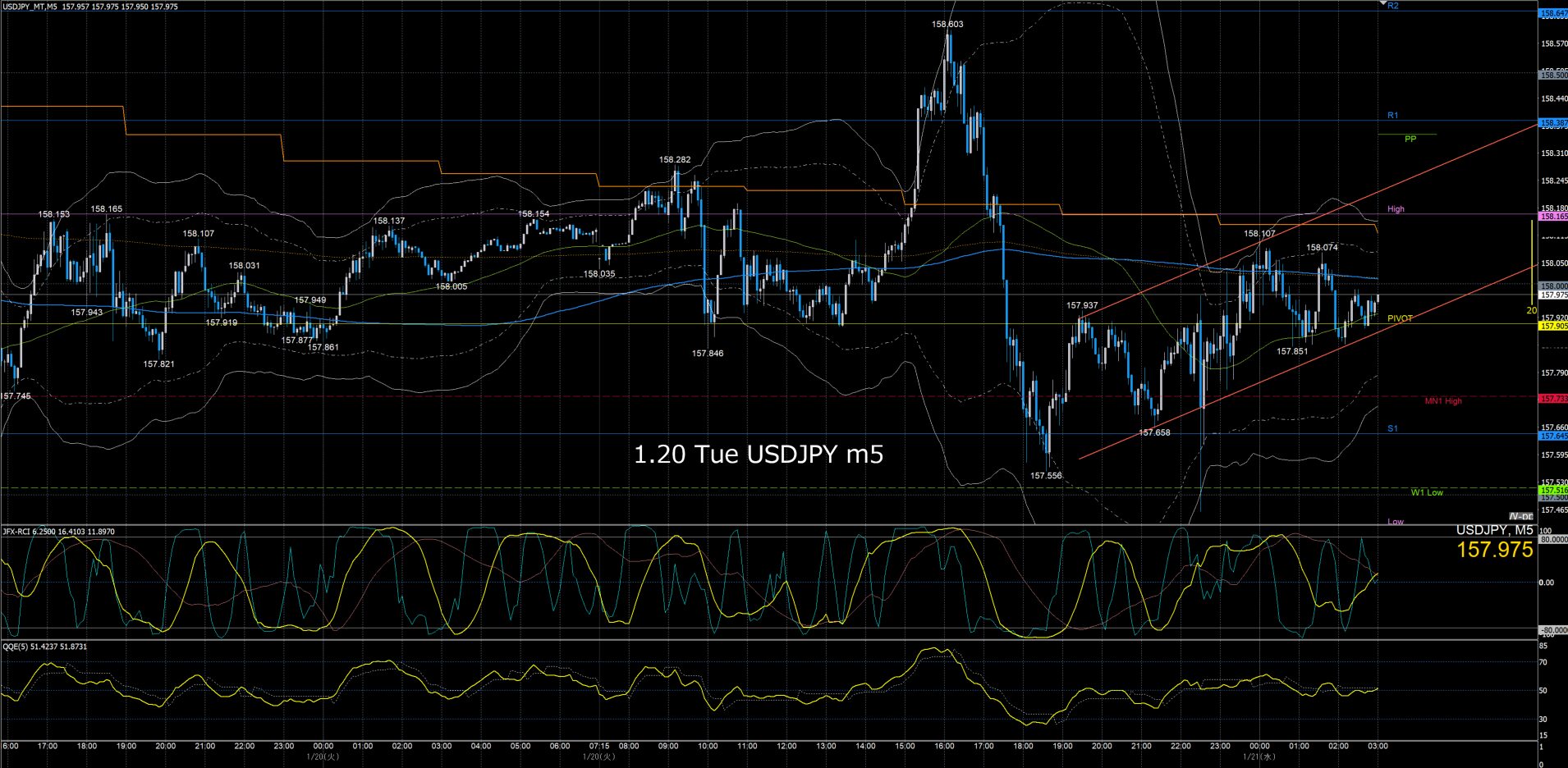Image resolution: width=1568 pixels, height=768 pixels.
Task: Select the yellow PIVOT line label
Action: click(1400, 318)
